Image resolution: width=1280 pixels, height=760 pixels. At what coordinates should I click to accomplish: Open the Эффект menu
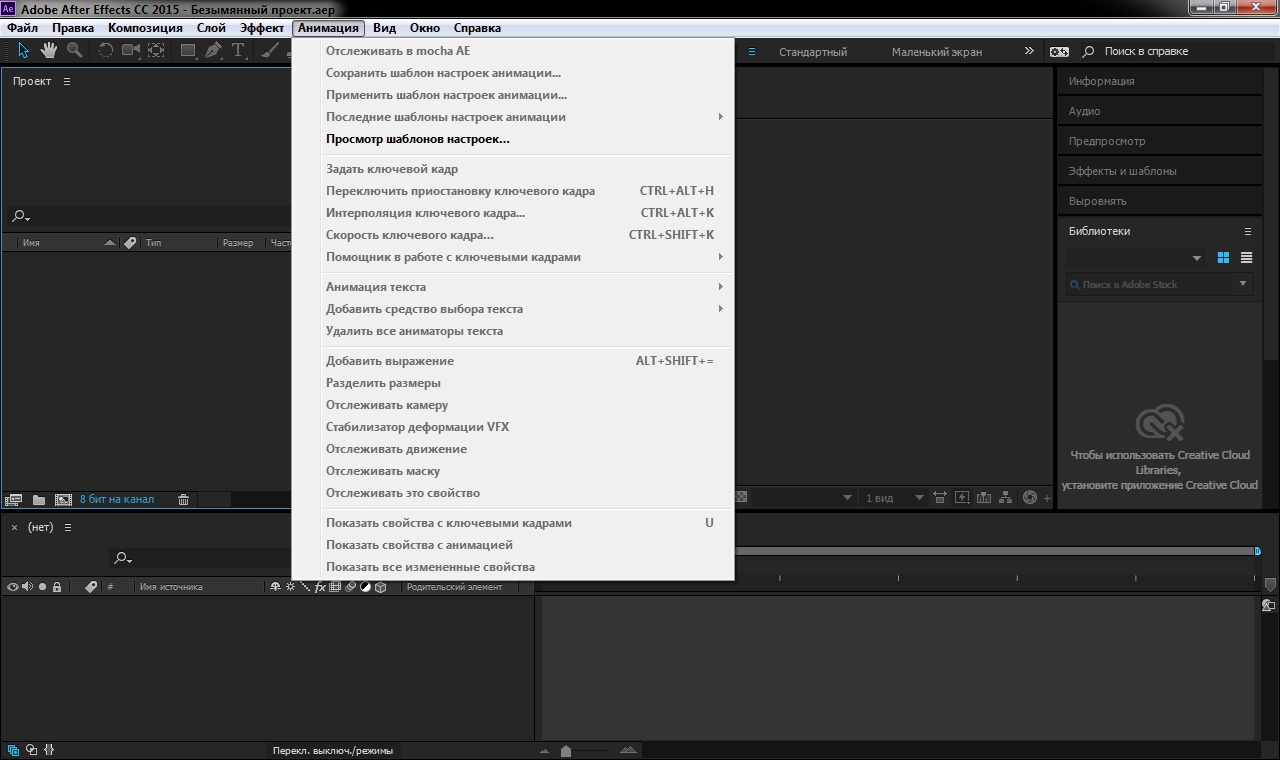click(x=262, y=28)
